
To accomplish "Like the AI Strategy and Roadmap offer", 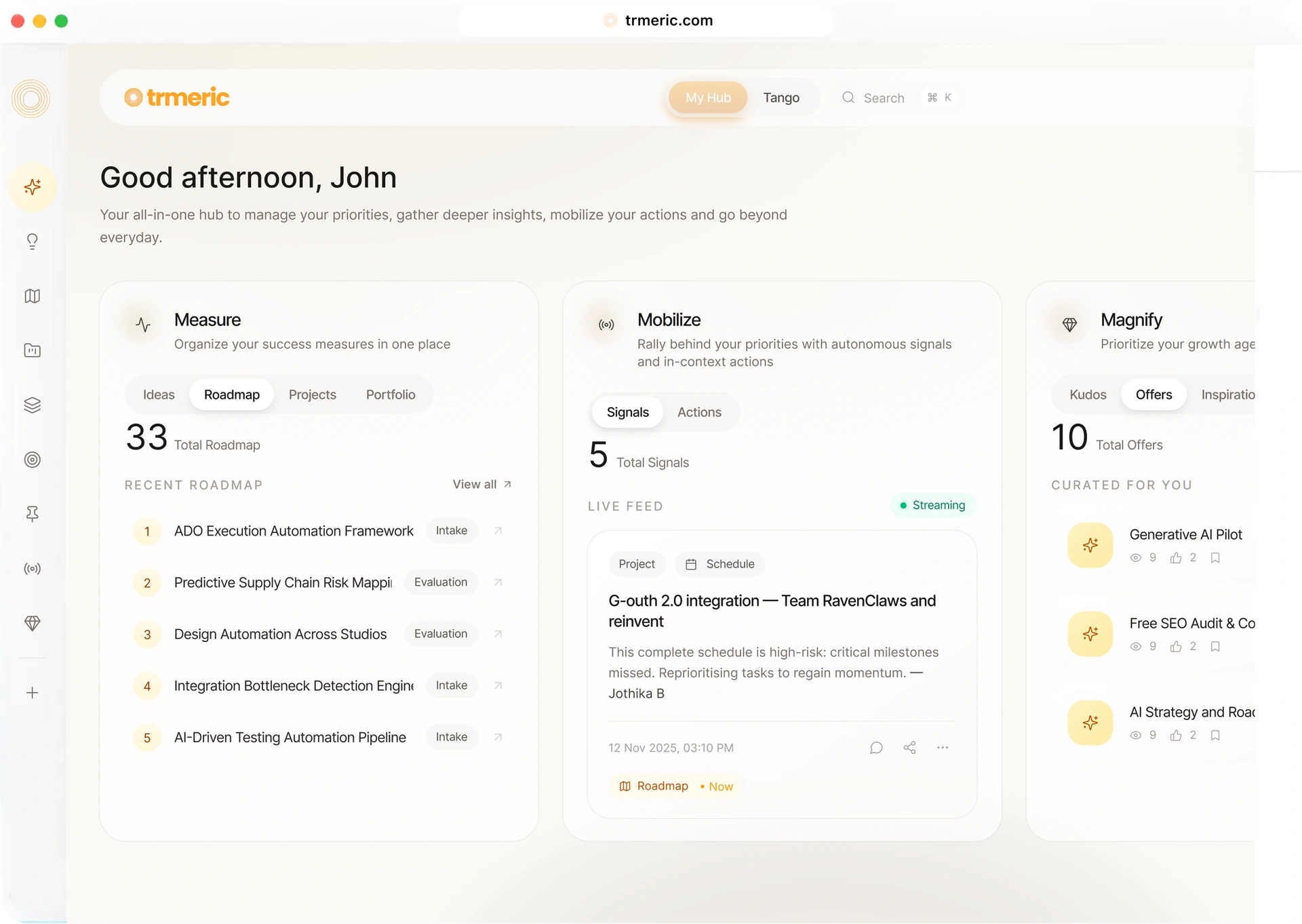I will (x=1176, y=736).
